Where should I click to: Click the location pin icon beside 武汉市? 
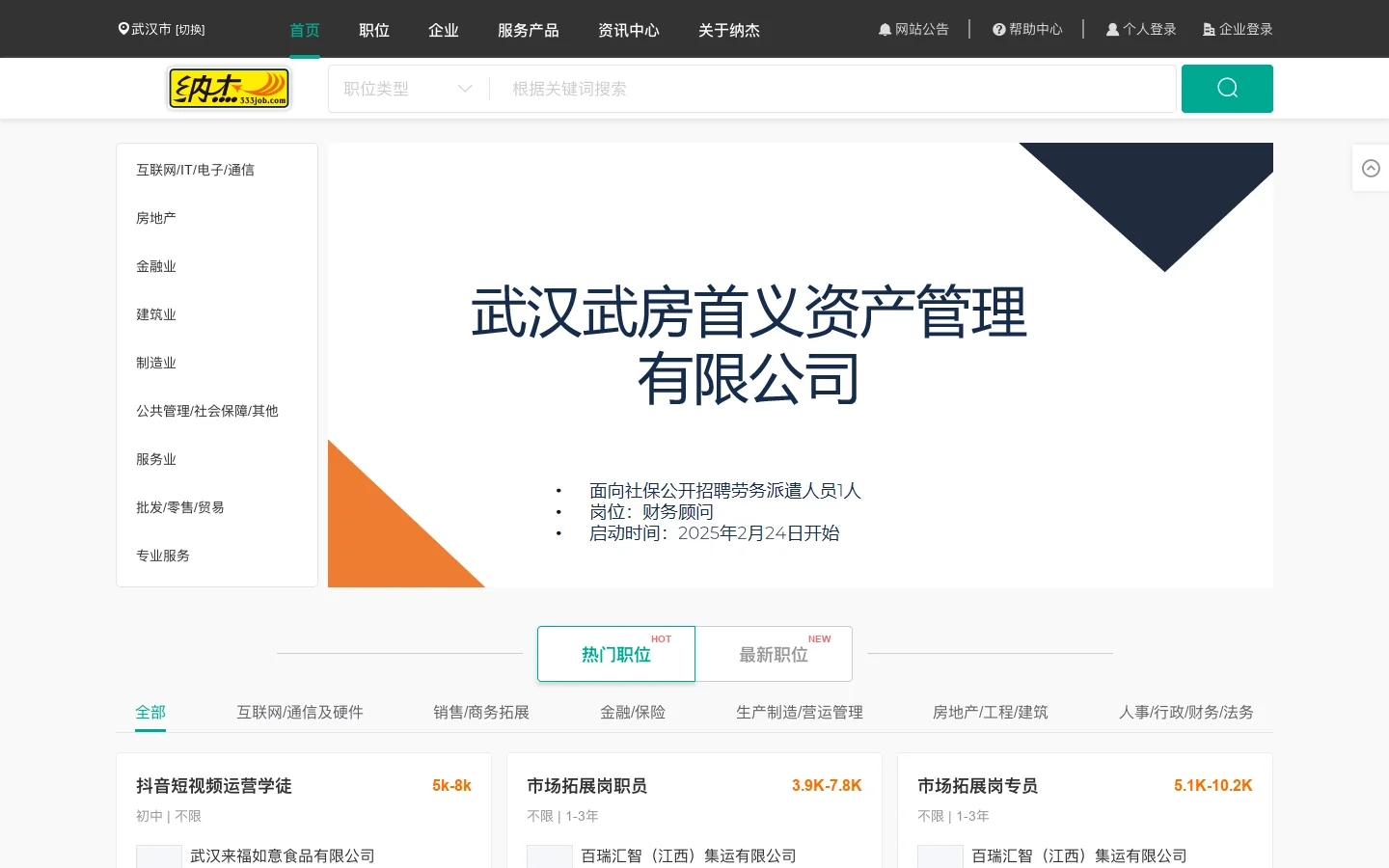(123, 29)
